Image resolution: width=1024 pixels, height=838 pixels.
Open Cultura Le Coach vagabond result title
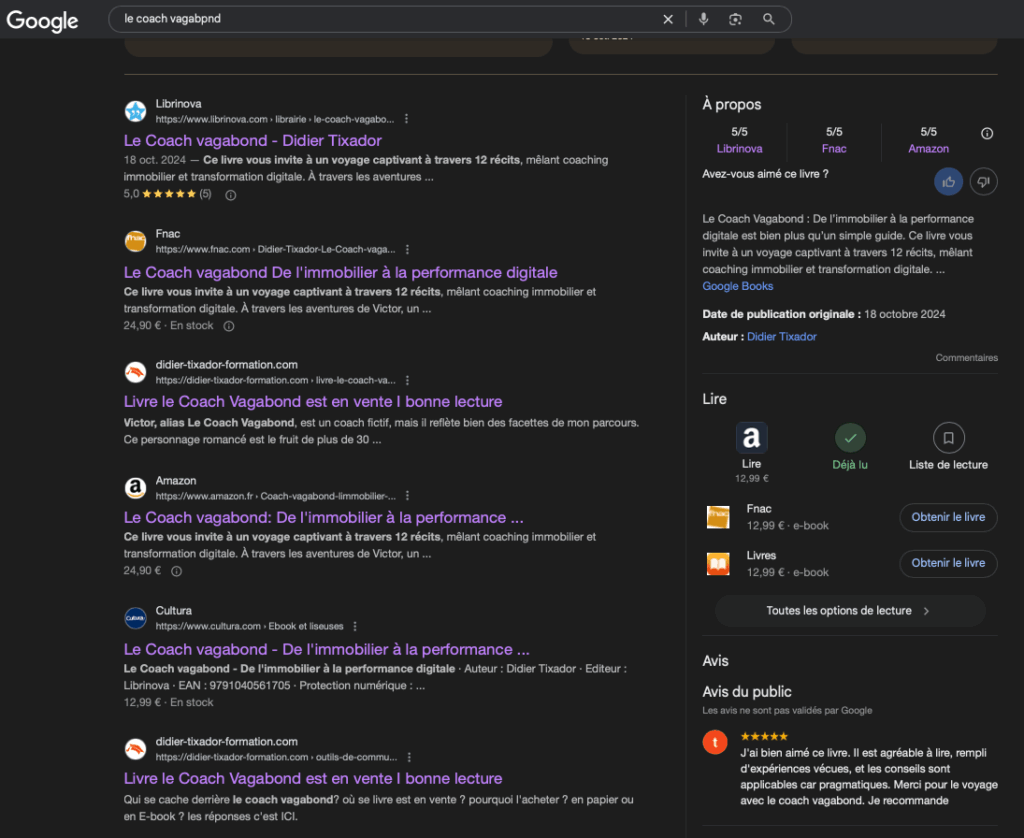click(x=327, y=649)
